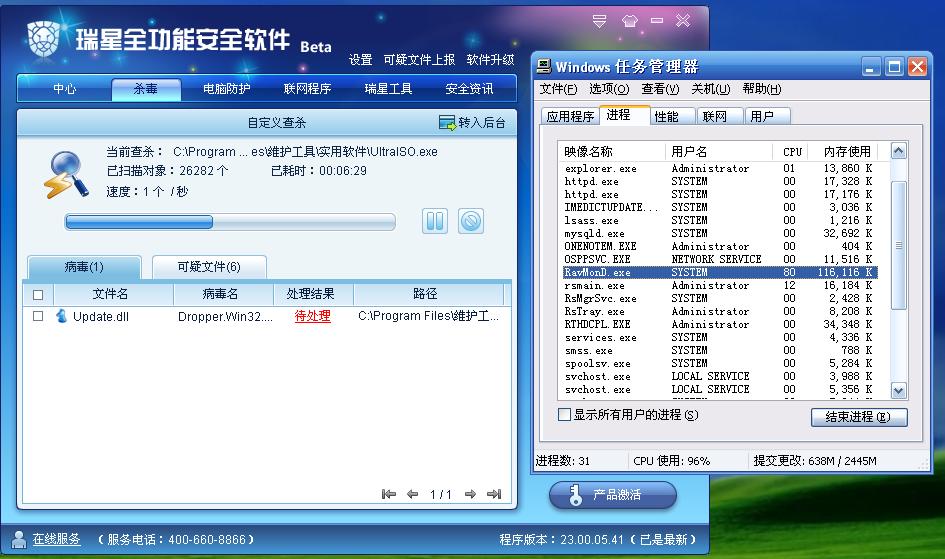Go to next page of virus results
Viewport: 945px width, 559px height.
tap(470, 494)
